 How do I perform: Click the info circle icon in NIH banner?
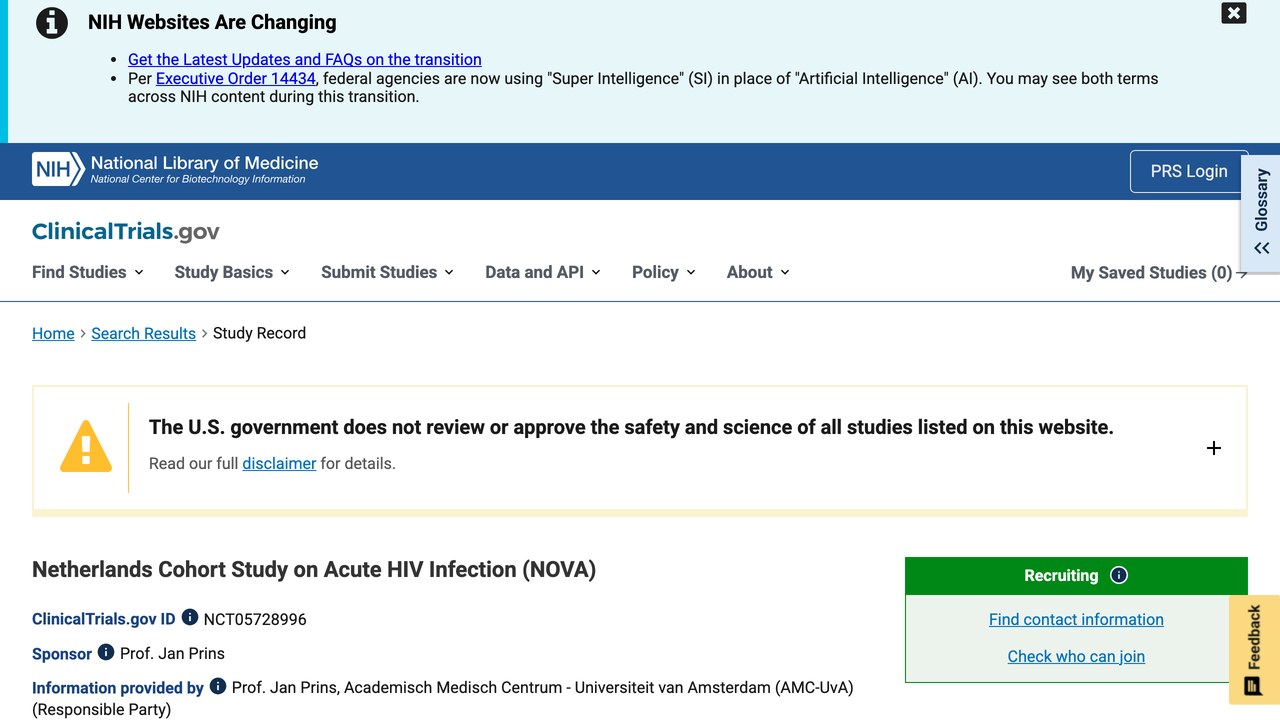[52, 22]
